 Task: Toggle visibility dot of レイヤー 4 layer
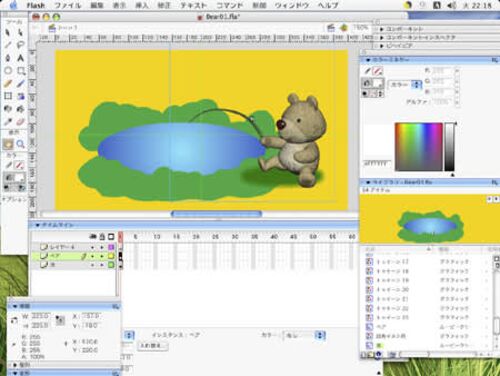pyautogui.click(x=93, y=247)
